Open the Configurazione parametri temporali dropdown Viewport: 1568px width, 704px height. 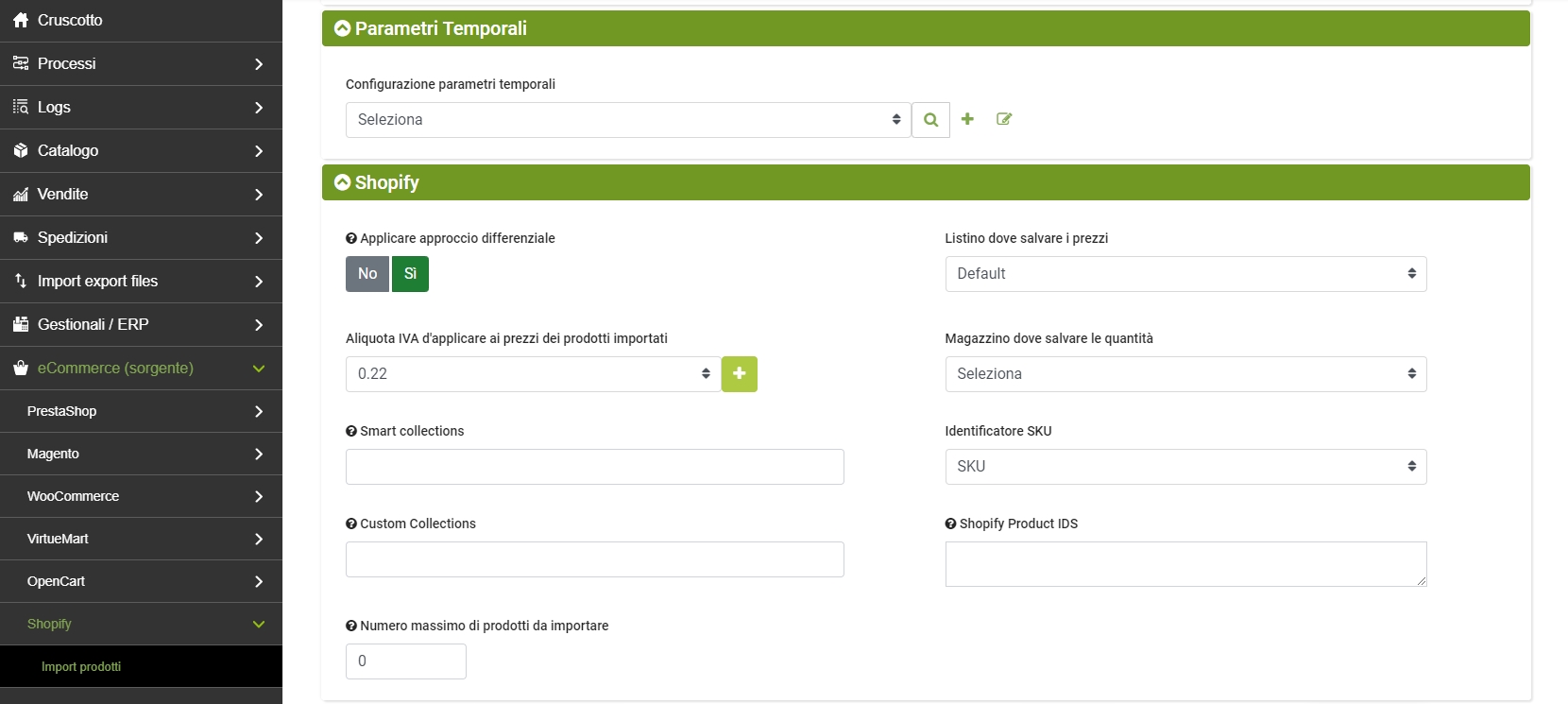(x=627, y=120)
